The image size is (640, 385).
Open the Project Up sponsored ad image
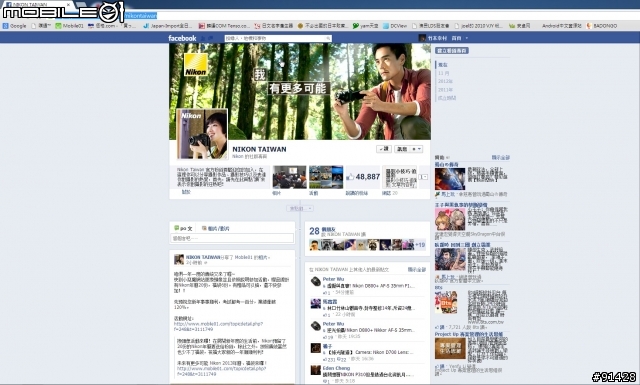pos(450,349)
